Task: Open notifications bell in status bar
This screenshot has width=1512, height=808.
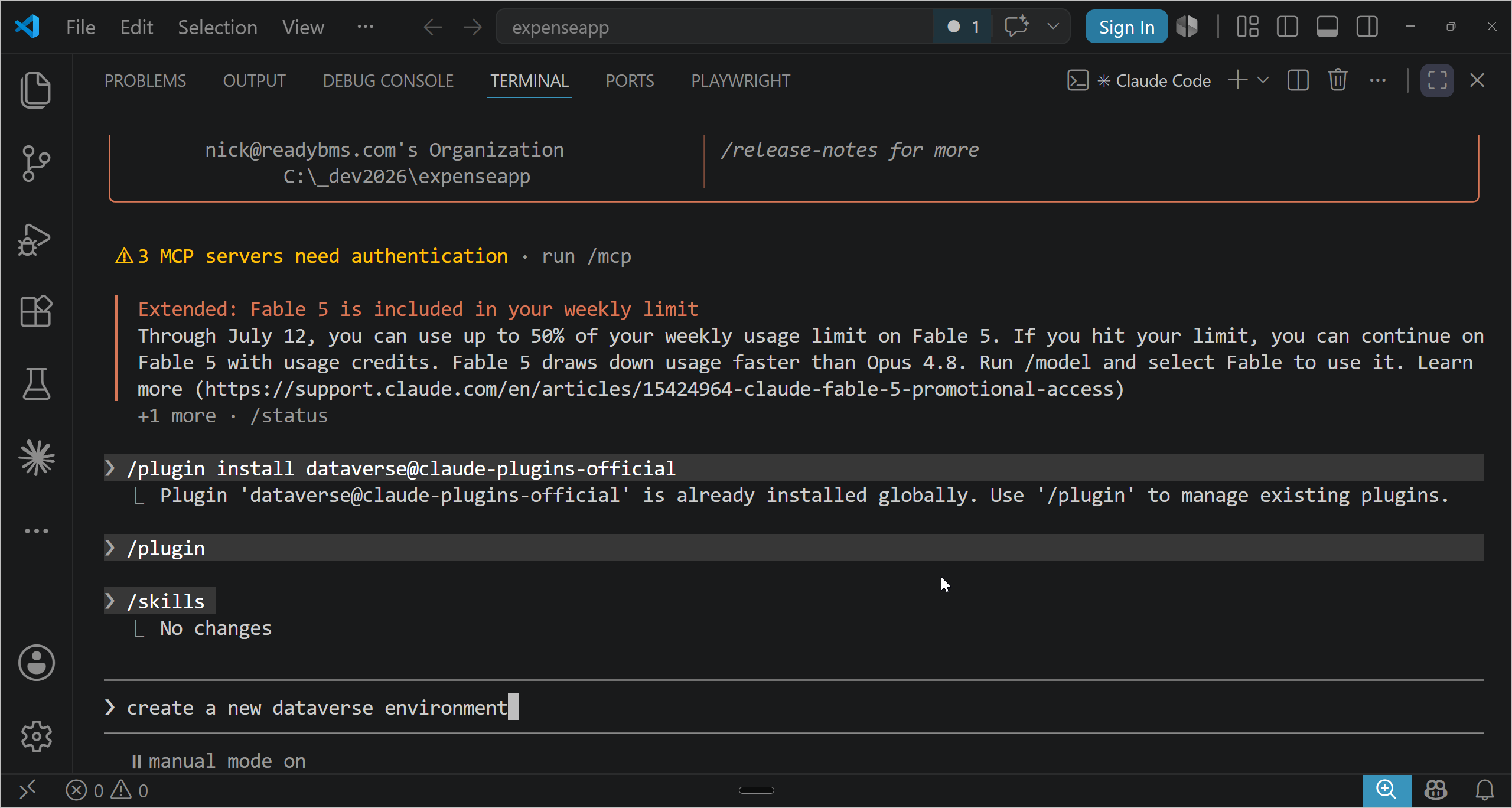Action: (x=1485, y=790)
